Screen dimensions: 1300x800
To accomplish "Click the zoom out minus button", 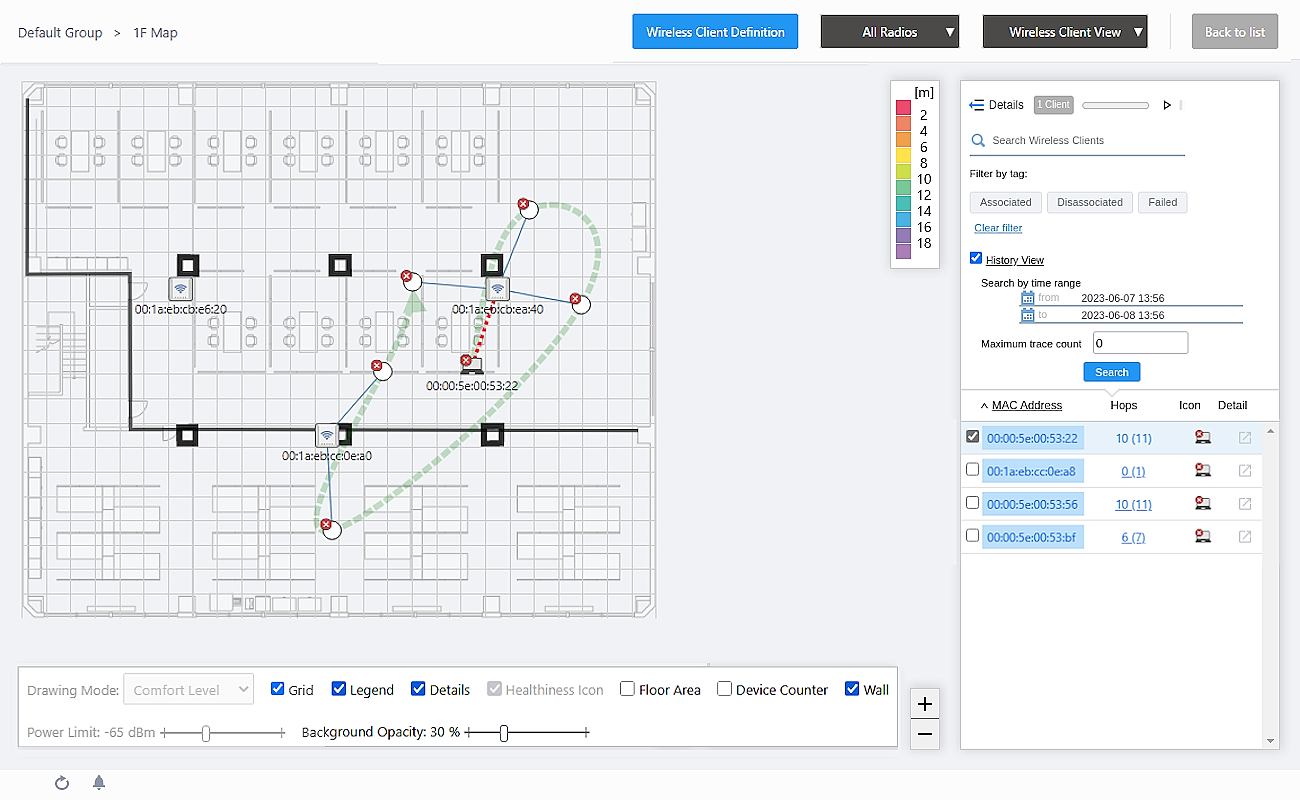I will (x=925, y=734).
